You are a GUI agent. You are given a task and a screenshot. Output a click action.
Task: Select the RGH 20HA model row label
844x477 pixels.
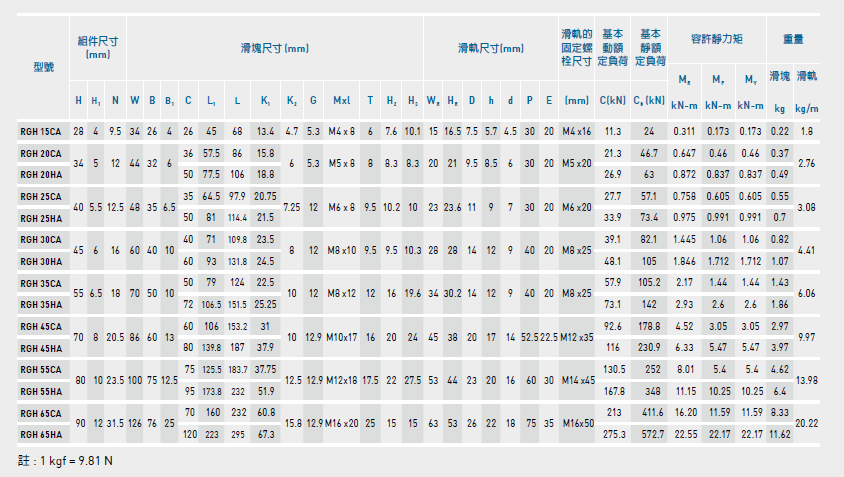click(40, 174)
